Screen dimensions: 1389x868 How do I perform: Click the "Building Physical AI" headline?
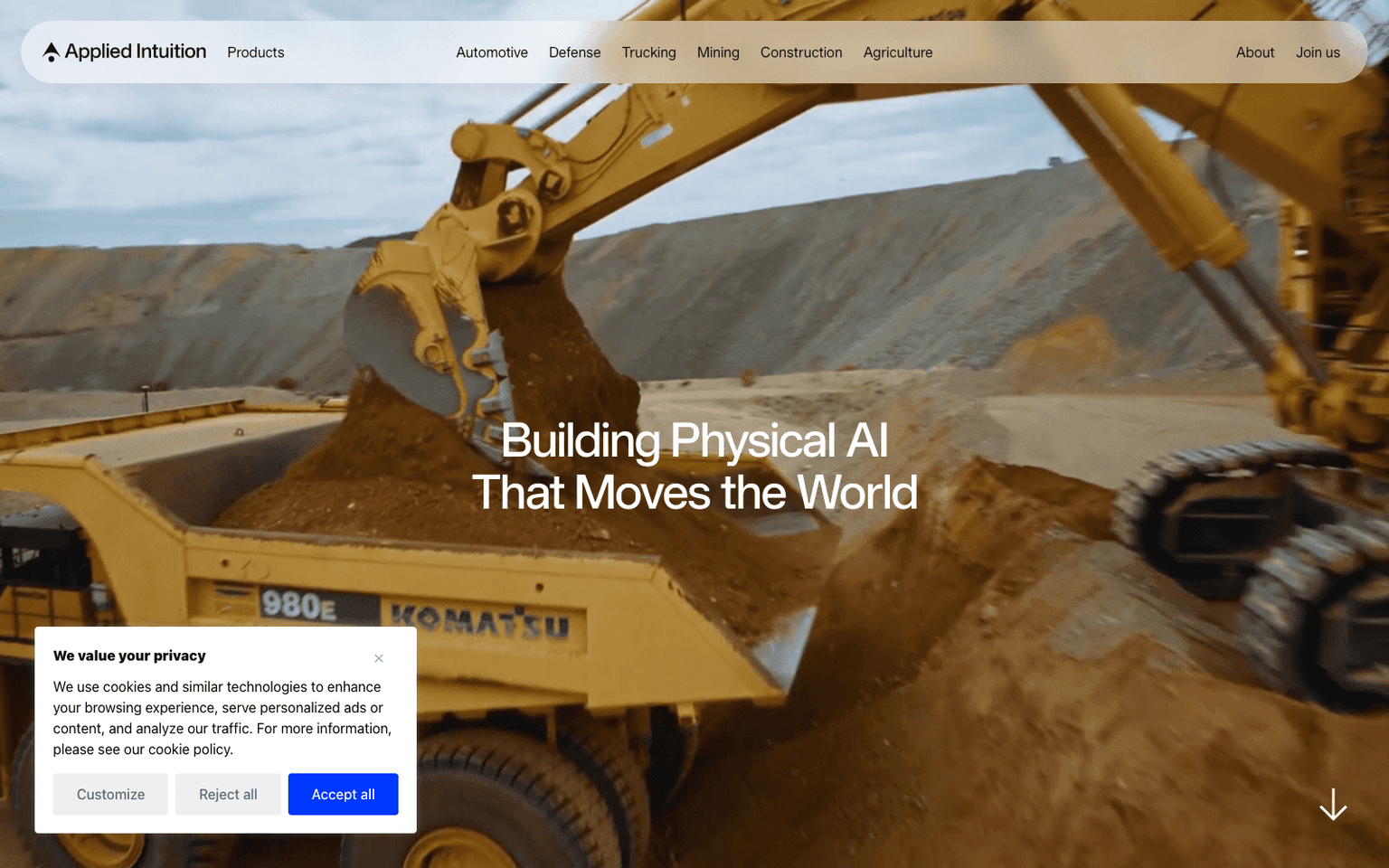(694, 441)
